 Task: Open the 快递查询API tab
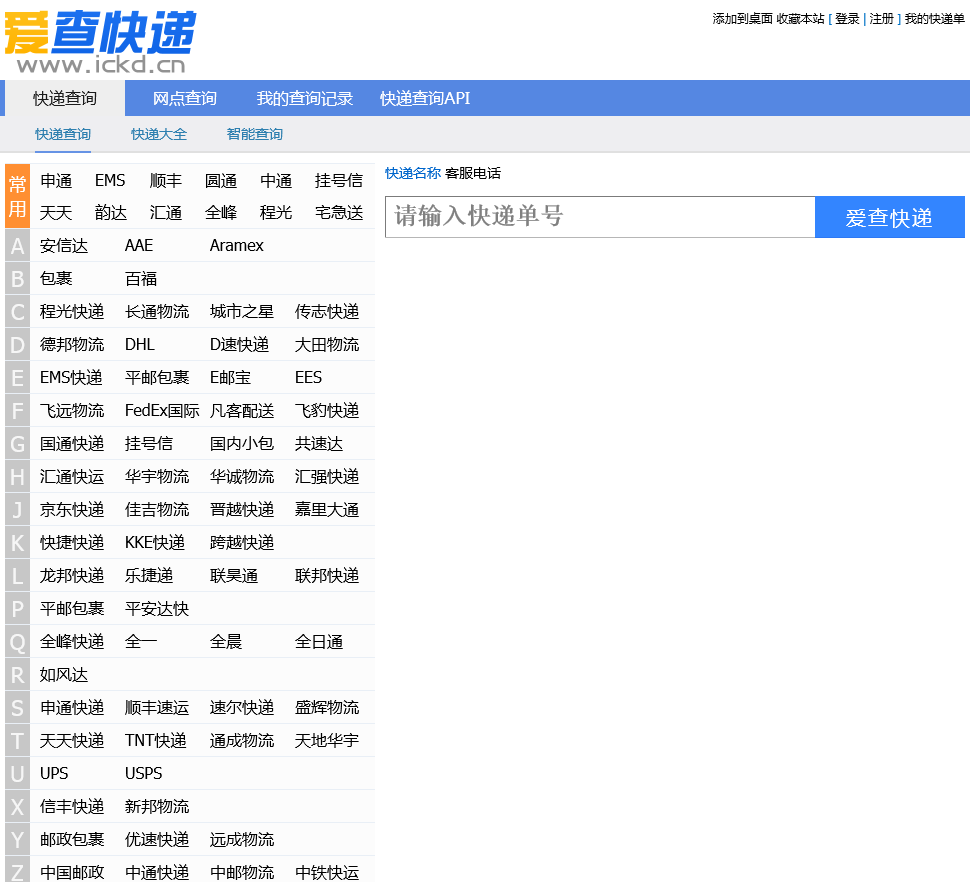click(425, 98)
